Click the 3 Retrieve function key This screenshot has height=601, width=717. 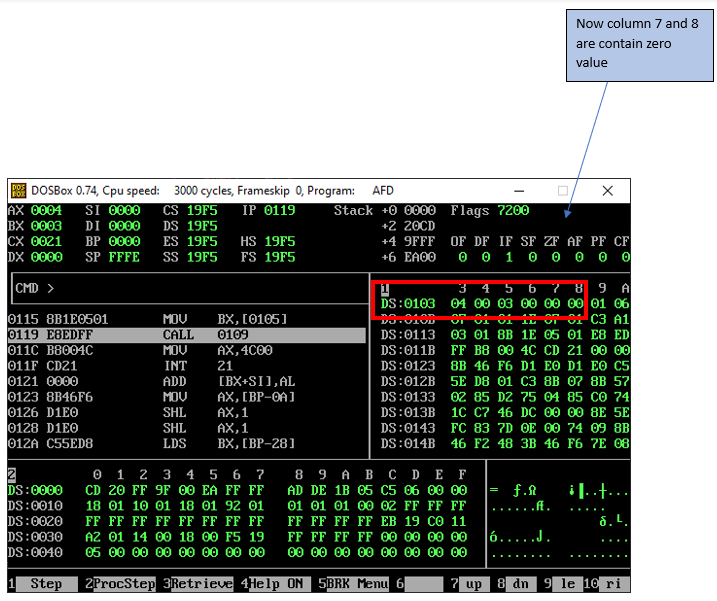click(198, 584)
